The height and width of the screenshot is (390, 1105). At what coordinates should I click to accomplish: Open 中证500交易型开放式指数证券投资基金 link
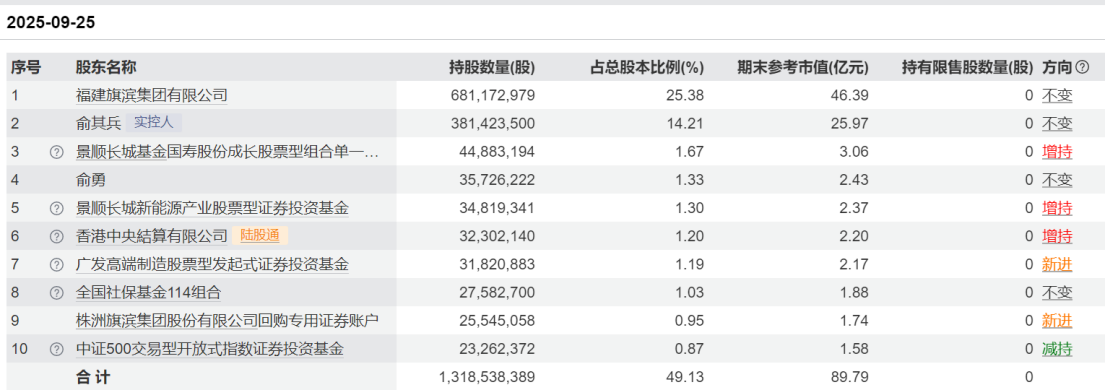(209, 349)
